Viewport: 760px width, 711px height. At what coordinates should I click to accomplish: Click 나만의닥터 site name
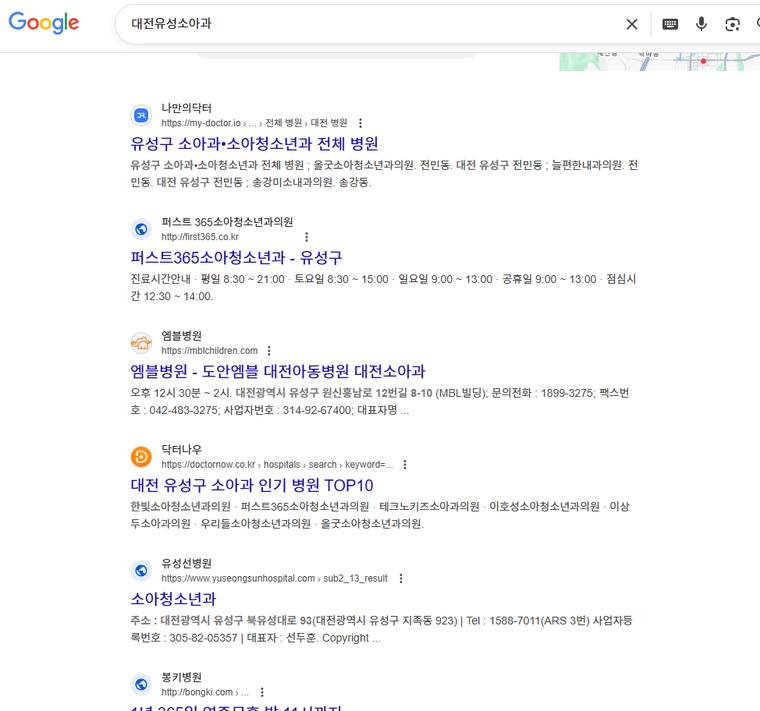click(x=186, y=108)
